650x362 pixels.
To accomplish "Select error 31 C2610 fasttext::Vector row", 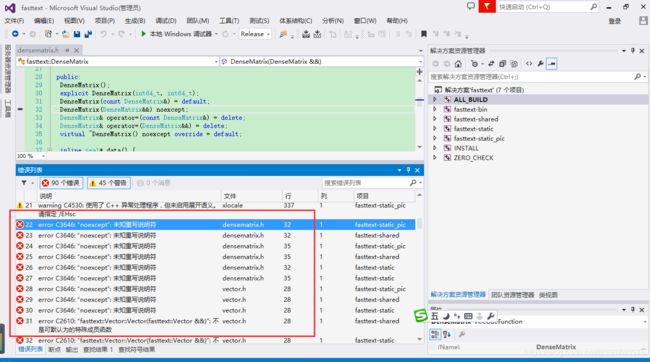I will (216, 325).
